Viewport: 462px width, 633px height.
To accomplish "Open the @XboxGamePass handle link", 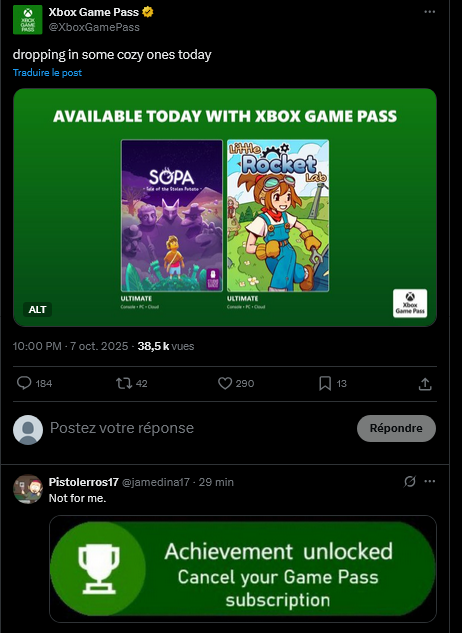I will (x=94, y=27).
